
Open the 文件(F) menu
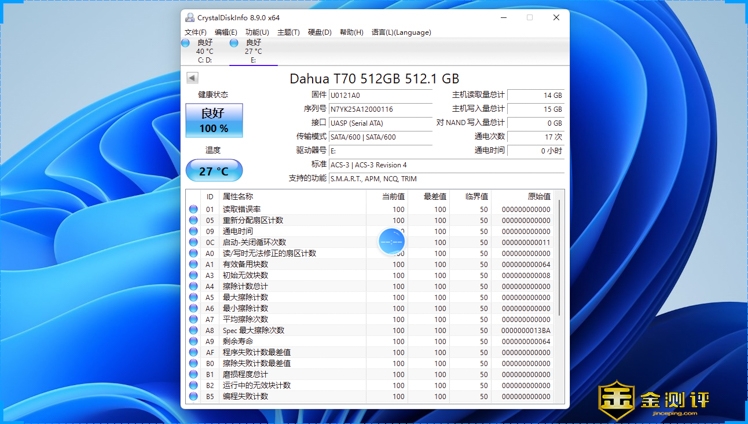(x=195, y=32)
